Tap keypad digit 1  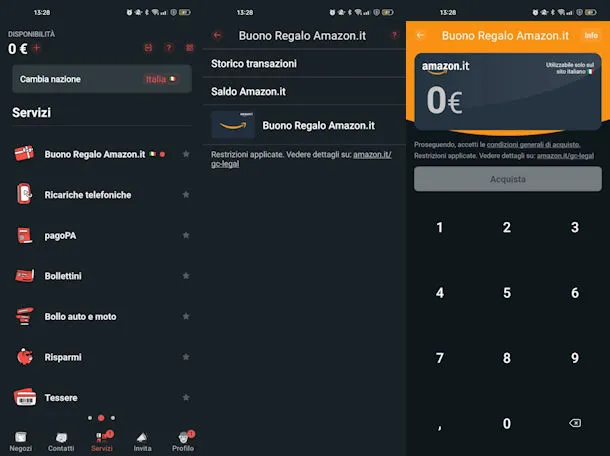pos(440,227)
